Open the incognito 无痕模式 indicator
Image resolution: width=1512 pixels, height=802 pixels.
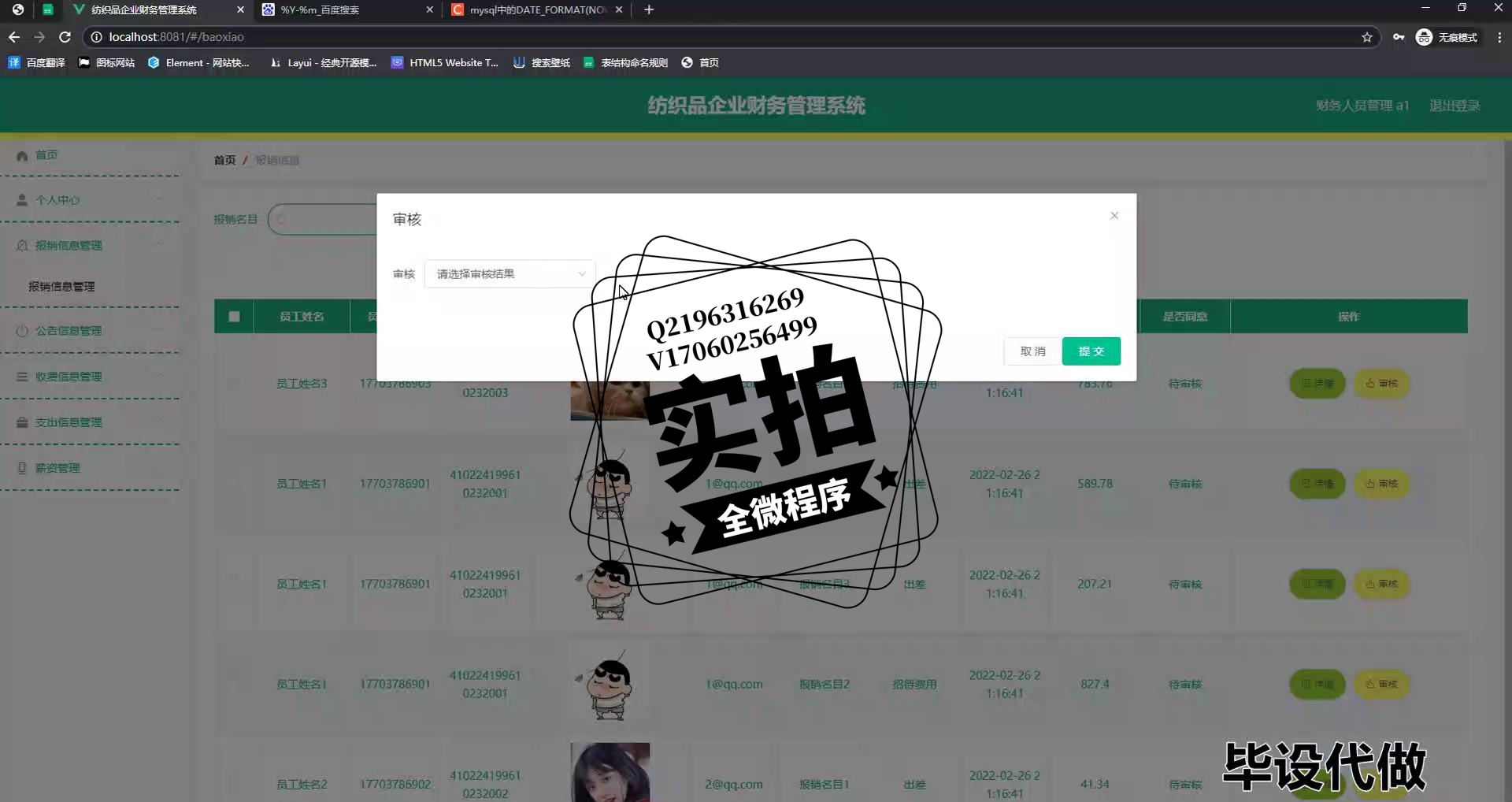1447,37
